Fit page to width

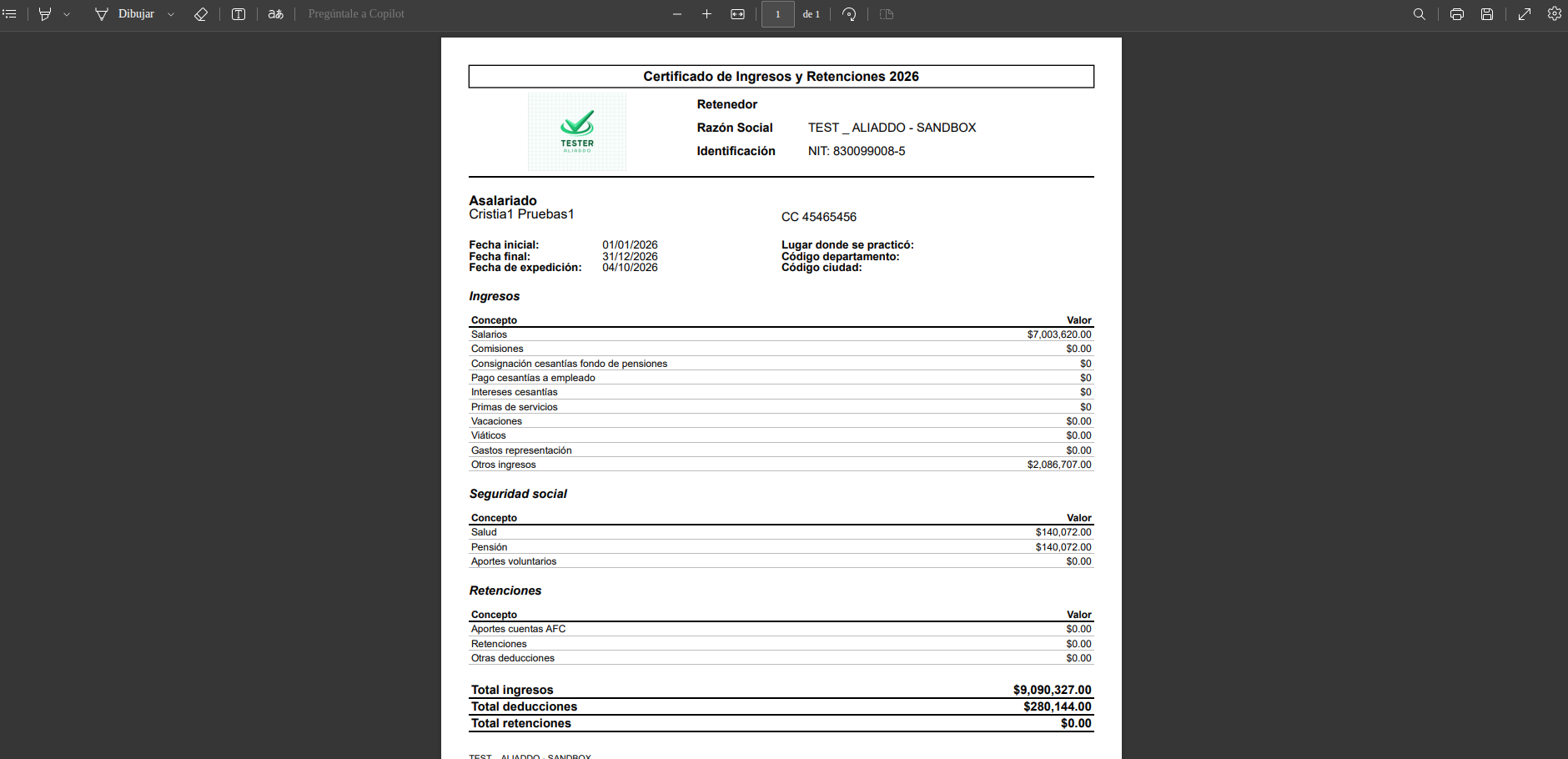click(737, 14)
